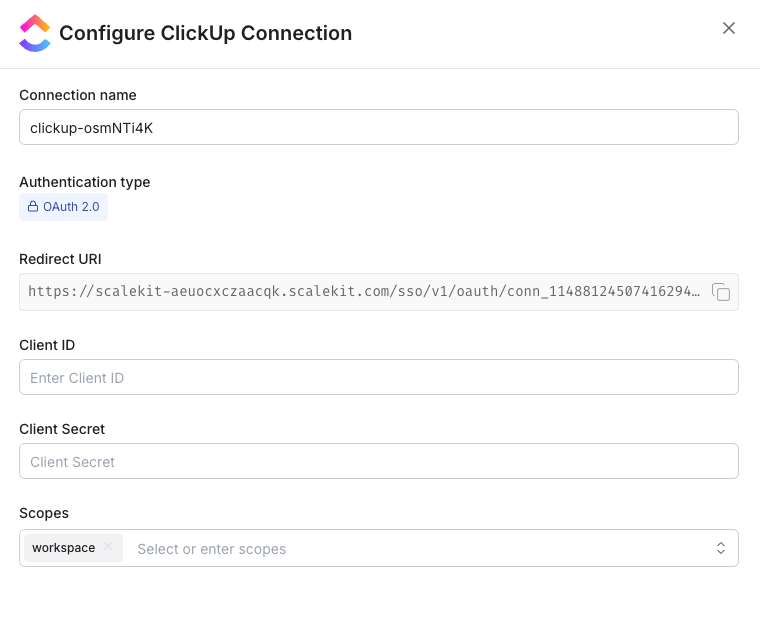Click the 'Scopes' label
The height and width of the screenshot is (620, 760).
click(x=44, y=513)
